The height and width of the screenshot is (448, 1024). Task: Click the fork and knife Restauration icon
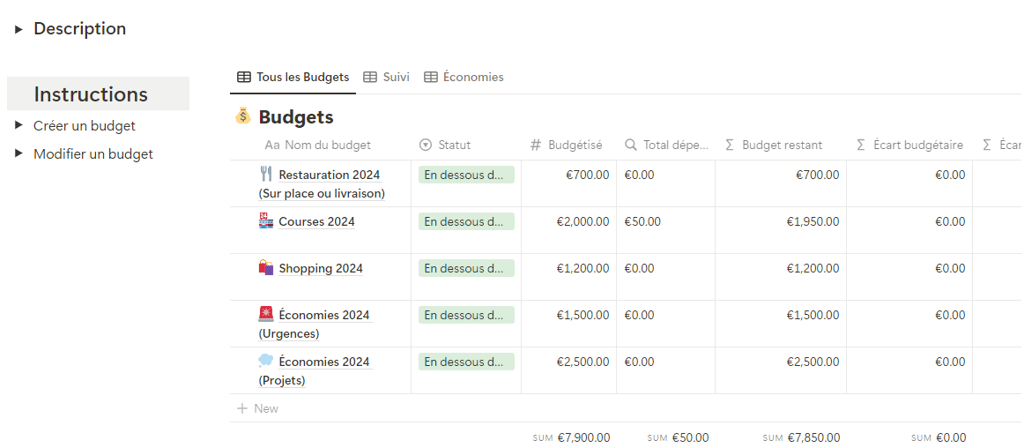click(x=265, y=174)
